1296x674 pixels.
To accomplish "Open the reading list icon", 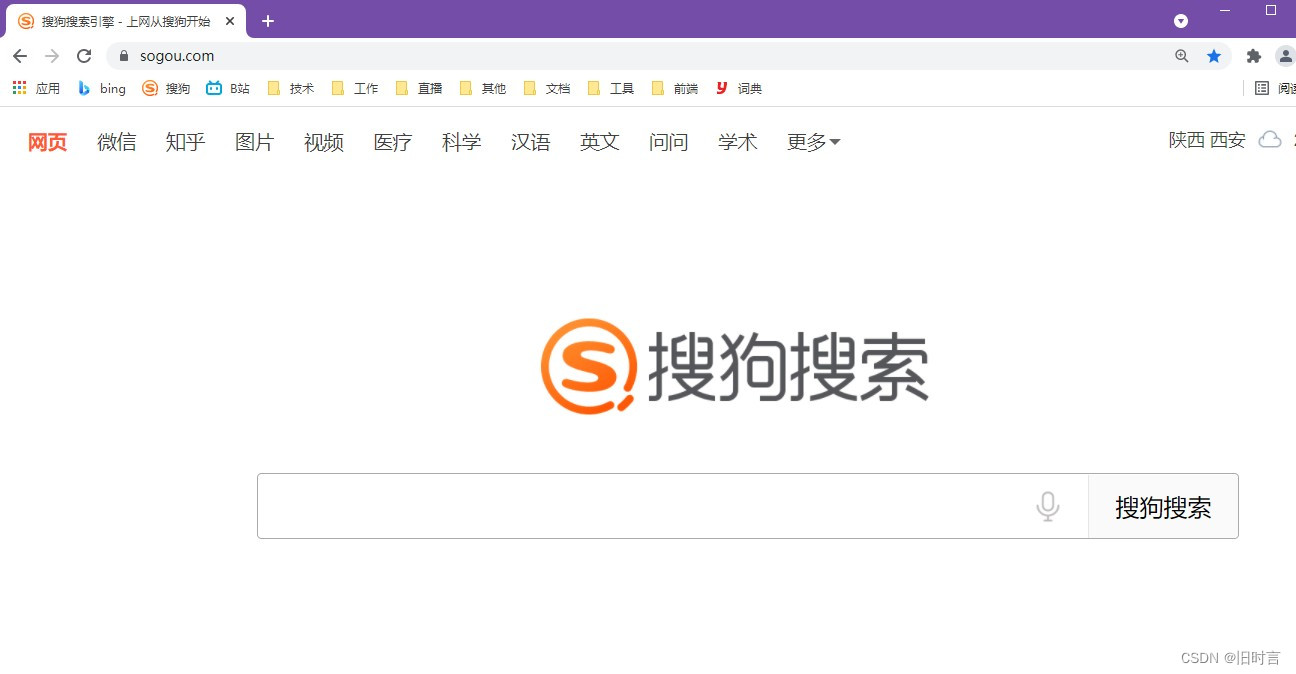I will pyautogui.click(x=1262, y=88).
